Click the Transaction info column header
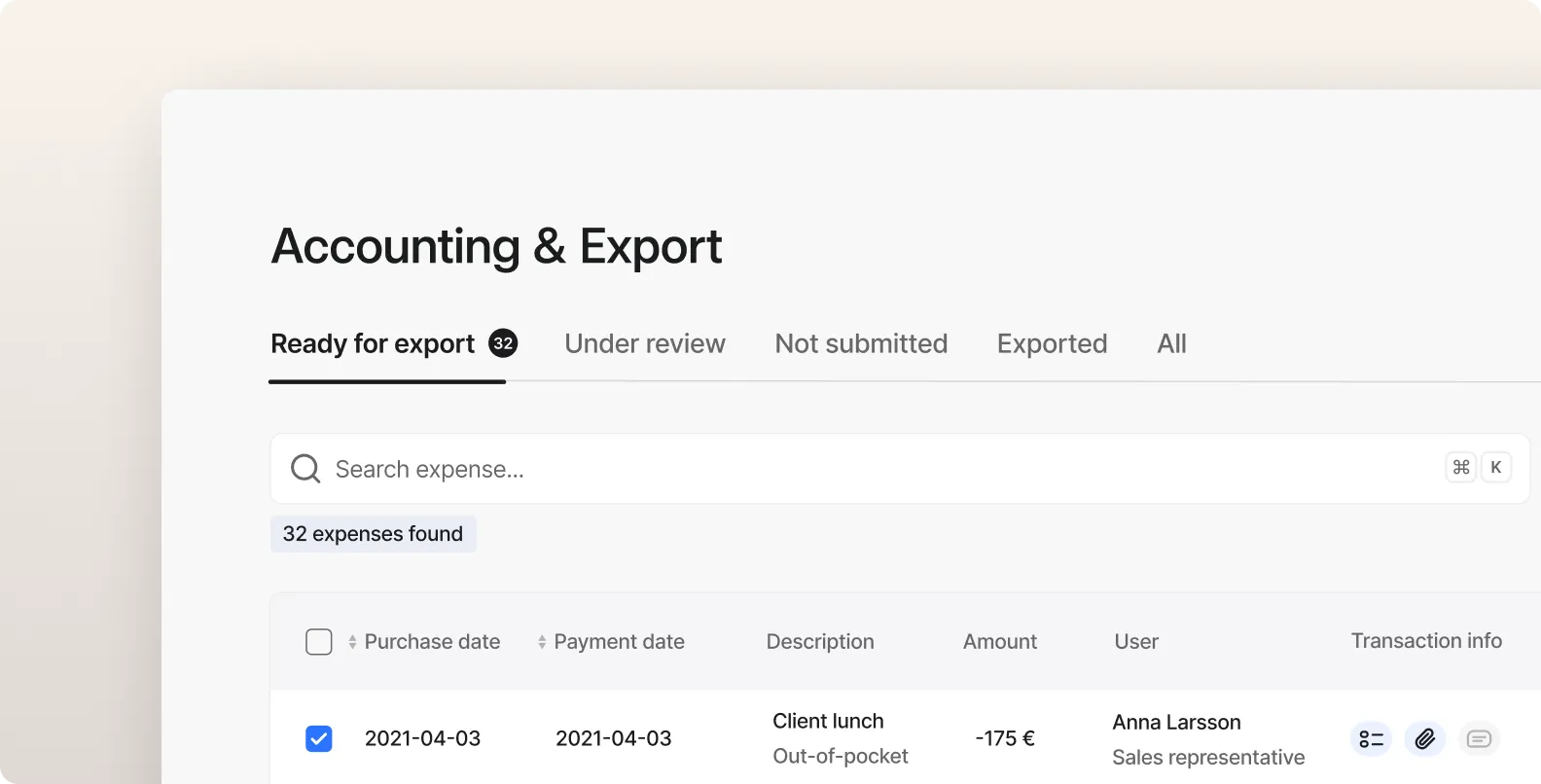1541x784 pixels. (1426, 641)
